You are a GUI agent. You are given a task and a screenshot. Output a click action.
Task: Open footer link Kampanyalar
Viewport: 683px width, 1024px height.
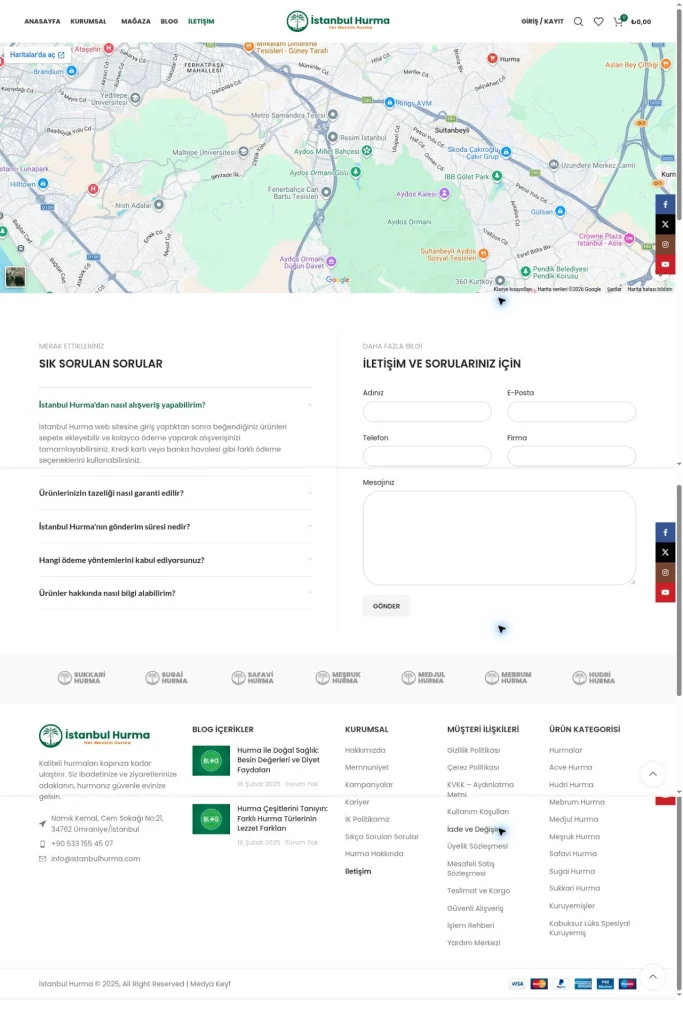(369, 785)
